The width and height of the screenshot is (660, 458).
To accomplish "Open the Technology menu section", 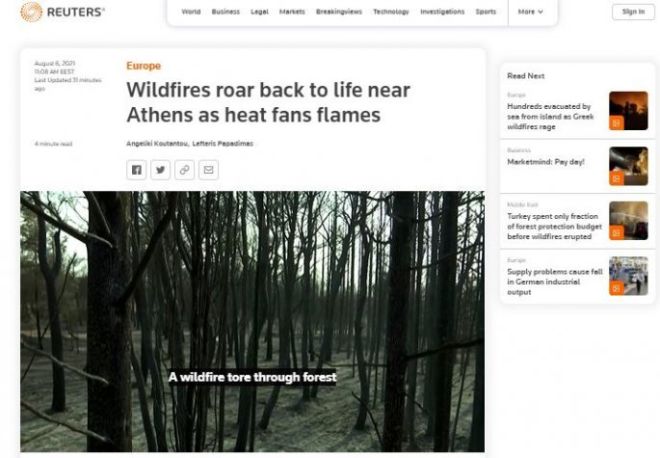I will click(391, 12).
